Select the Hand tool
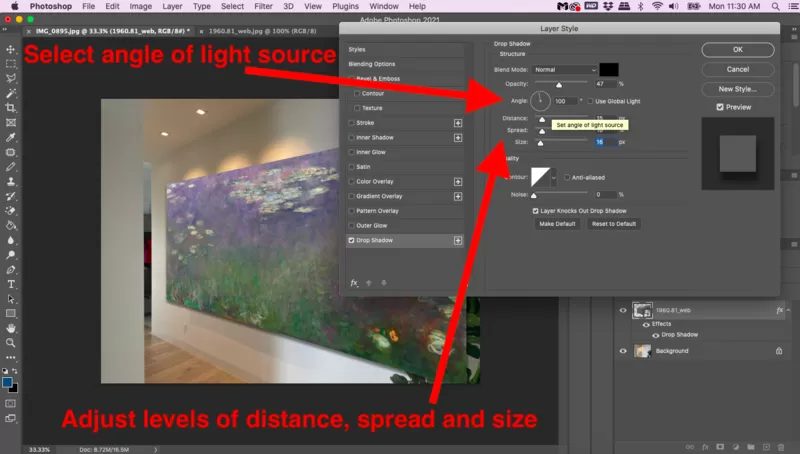The width and height of the screenshot is (800, 454). [11, 329]
